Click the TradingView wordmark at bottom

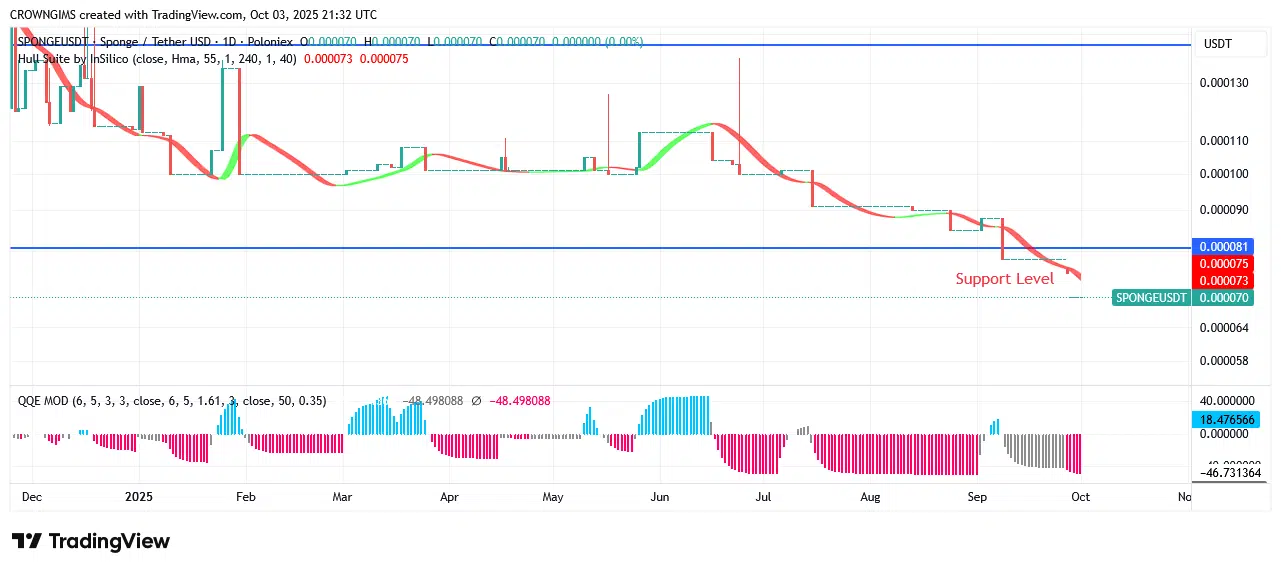[109, 541]
